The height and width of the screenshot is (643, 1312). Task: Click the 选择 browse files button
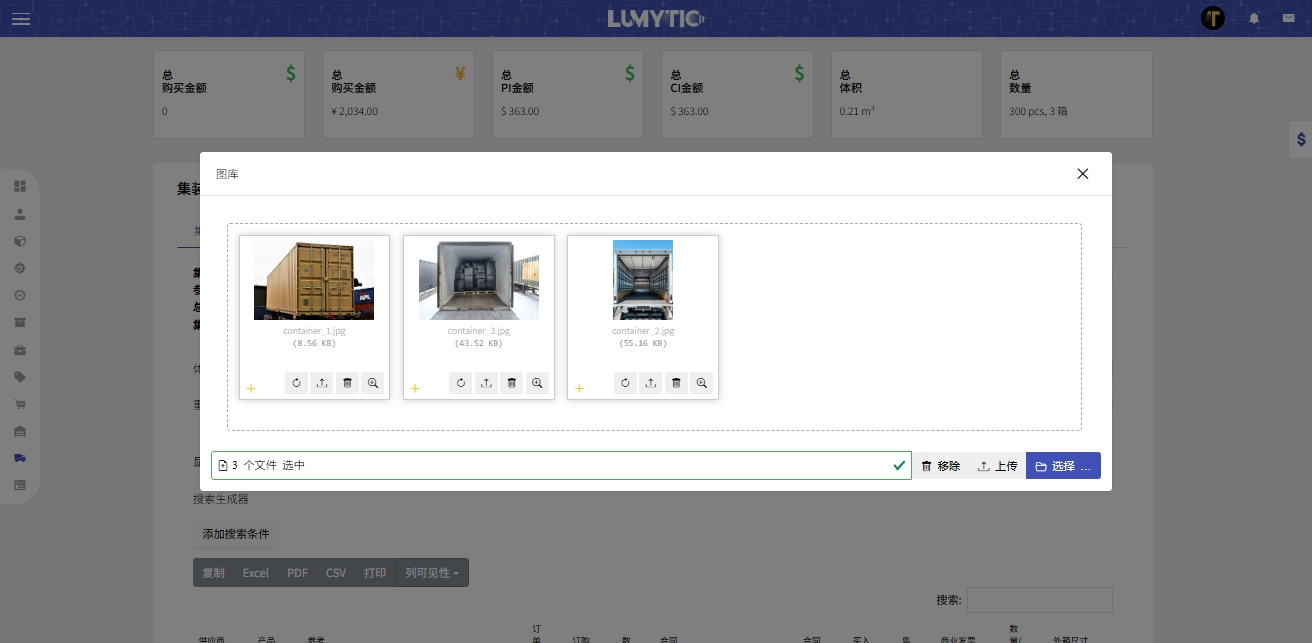[x=1063, y=466]
